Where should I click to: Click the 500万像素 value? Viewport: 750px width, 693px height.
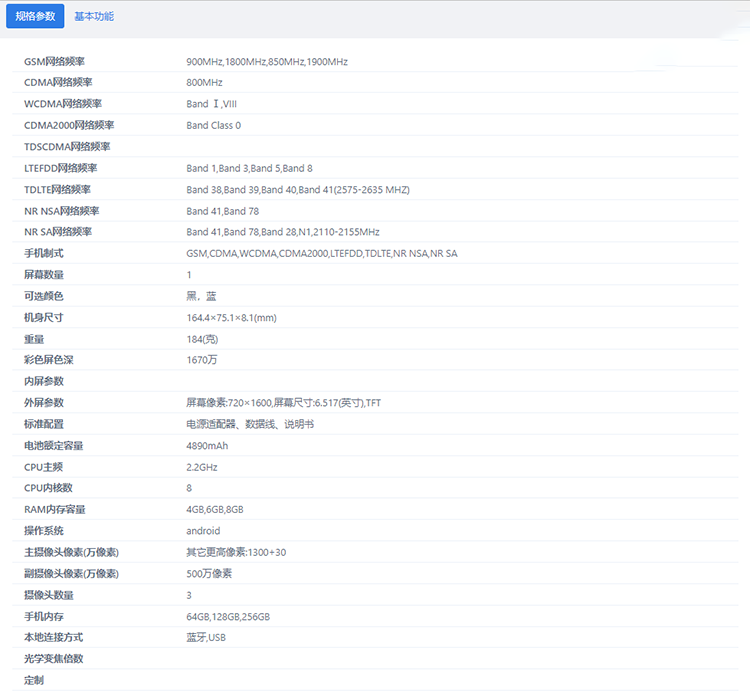point(209,573)
